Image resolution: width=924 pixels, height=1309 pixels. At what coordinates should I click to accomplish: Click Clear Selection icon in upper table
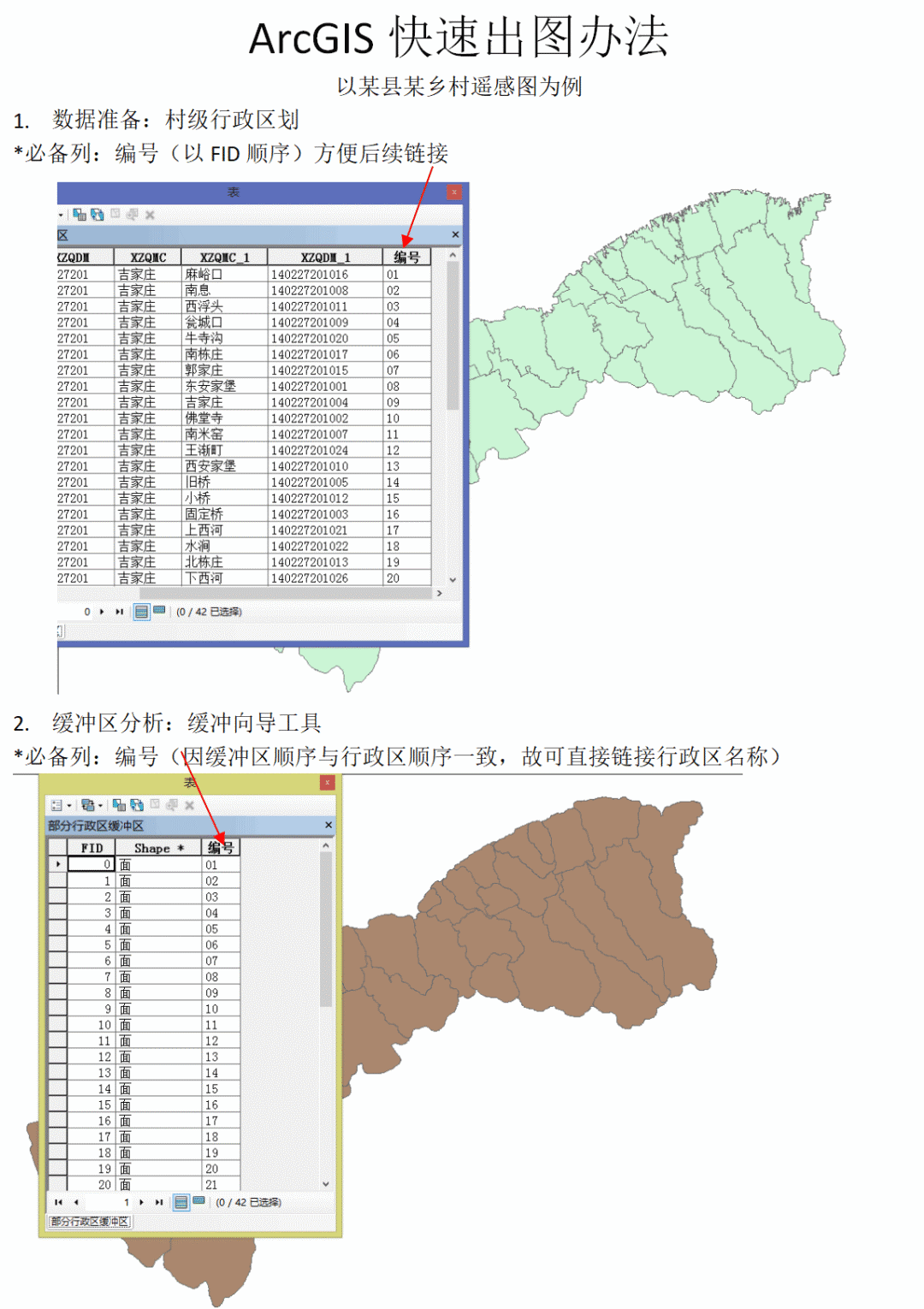point(115,214)
